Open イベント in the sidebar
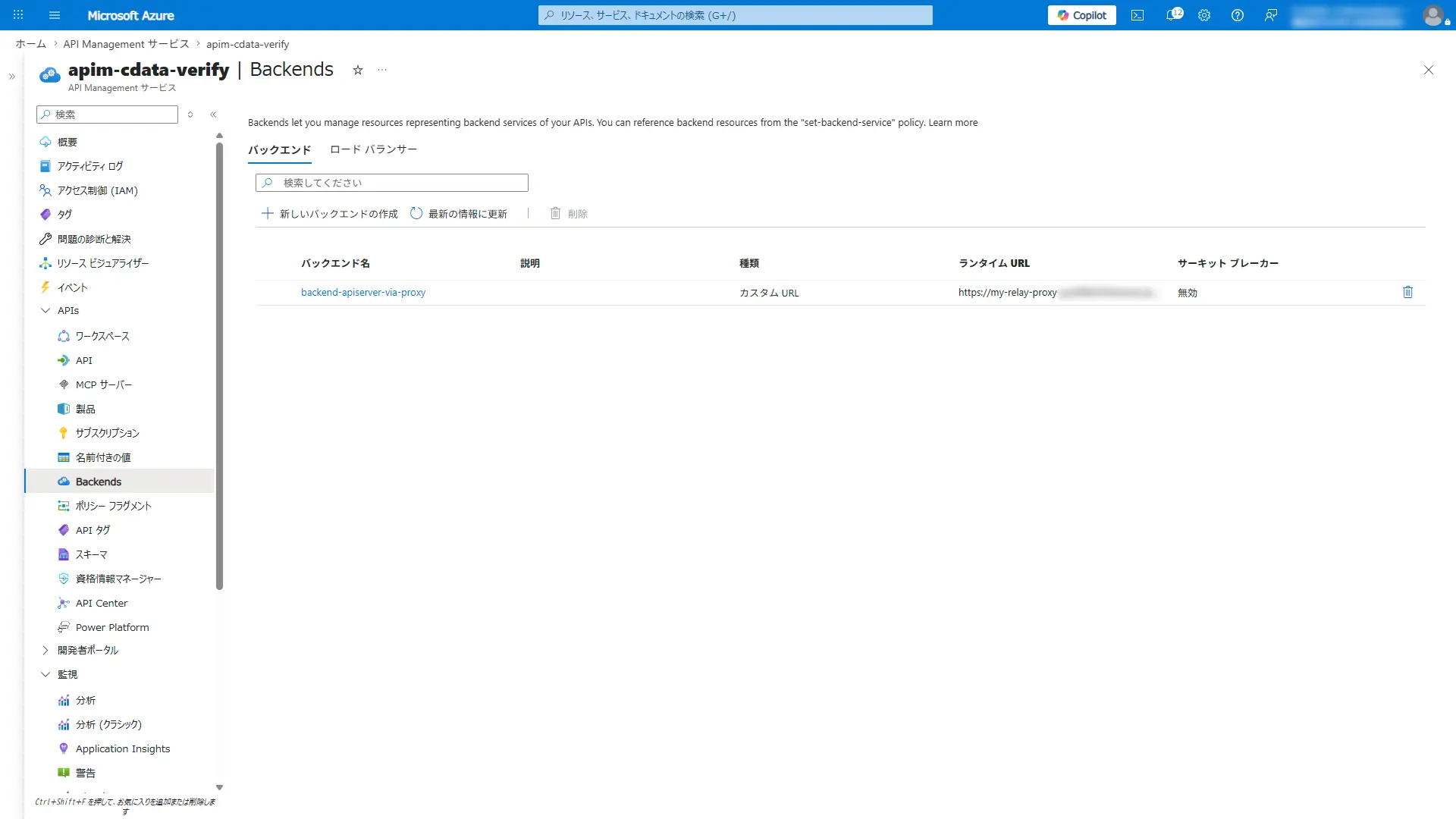 click(73, 287)
